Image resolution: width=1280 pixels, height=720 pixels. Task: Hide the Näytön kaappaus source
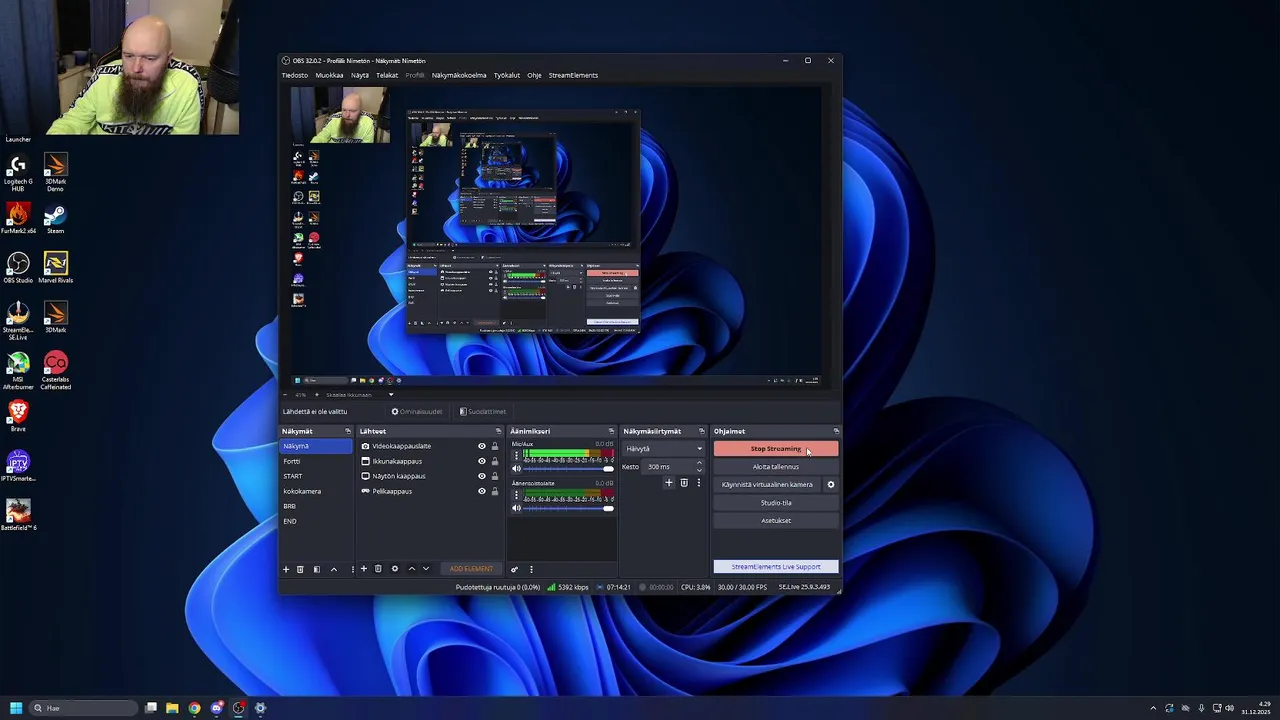(x=481, y=477)
